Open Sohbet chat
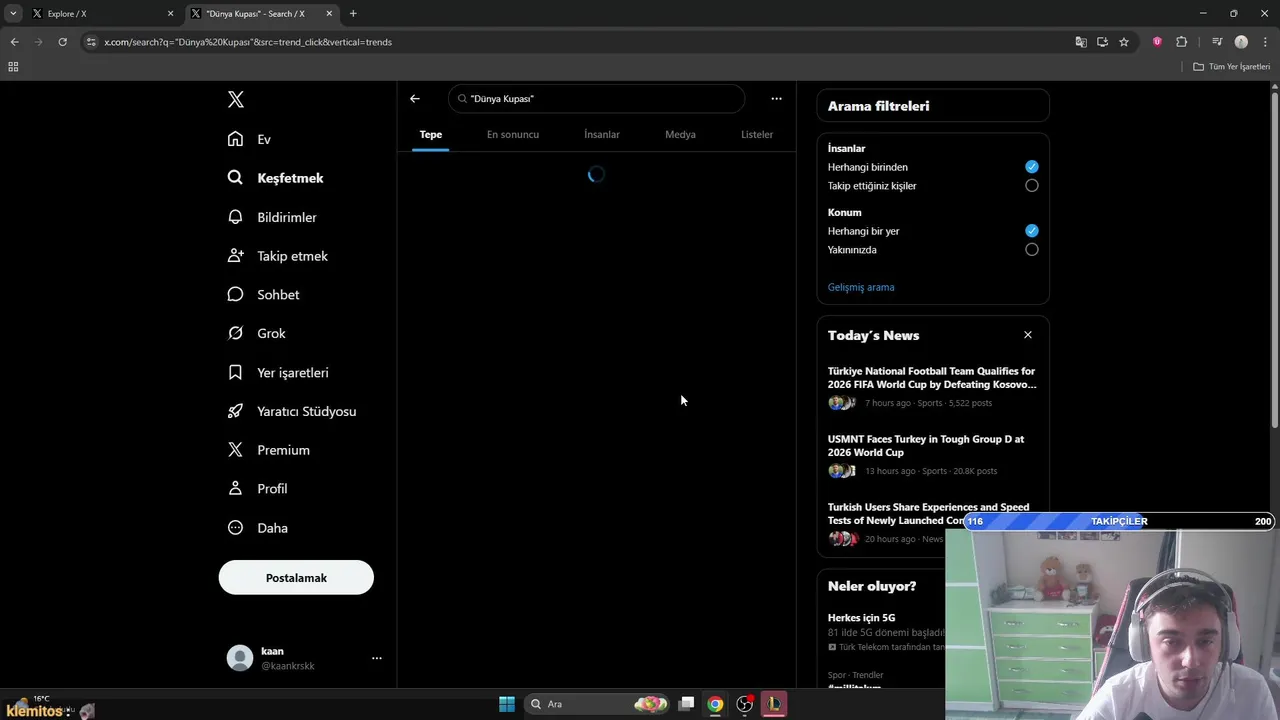Image resolution: width=1280 pixels, height=720 pixels. click(x=264, y=295)
